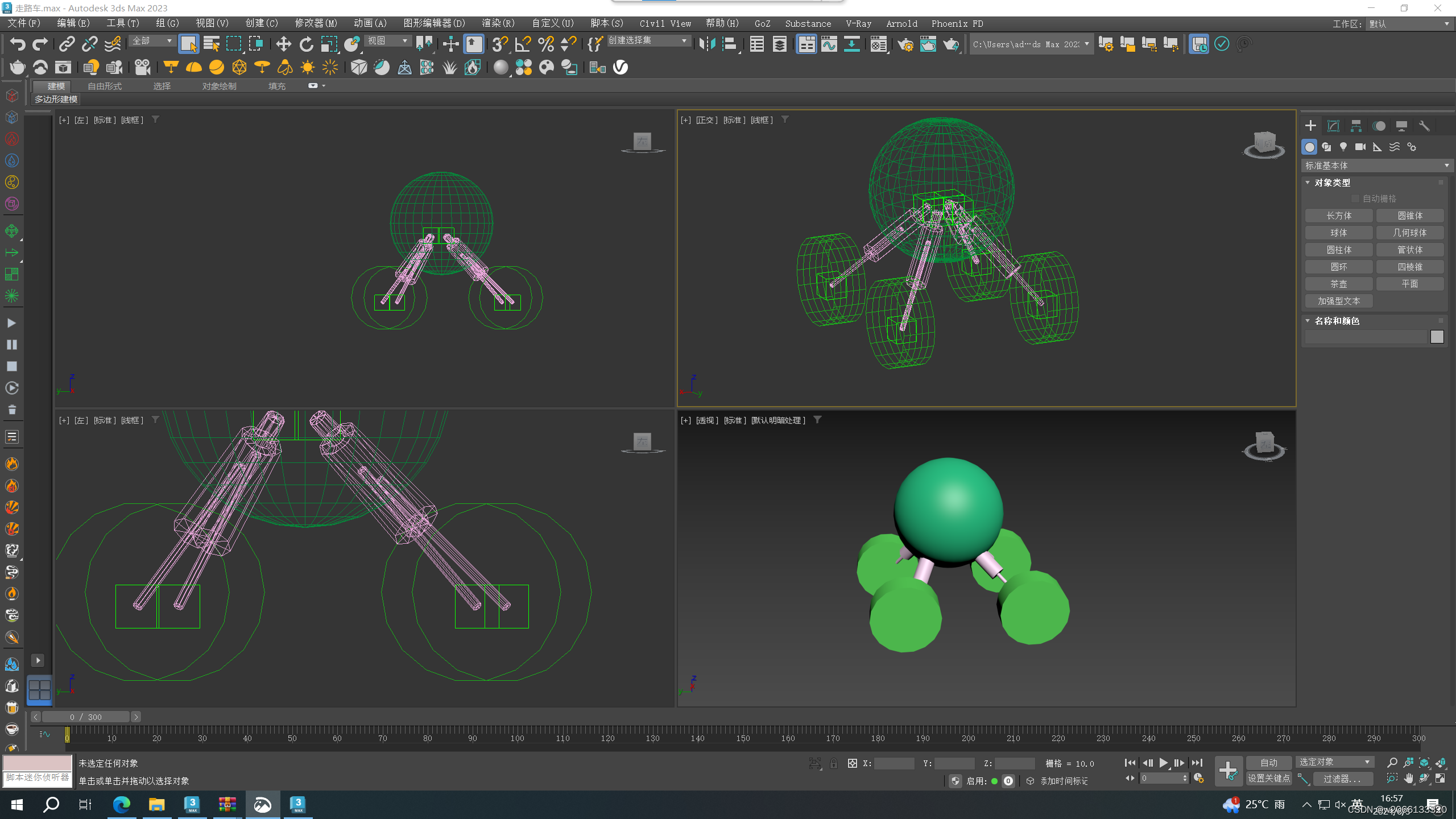Click the Teapot primitive button
The image size is (1456, 819).
[1338, 284]
